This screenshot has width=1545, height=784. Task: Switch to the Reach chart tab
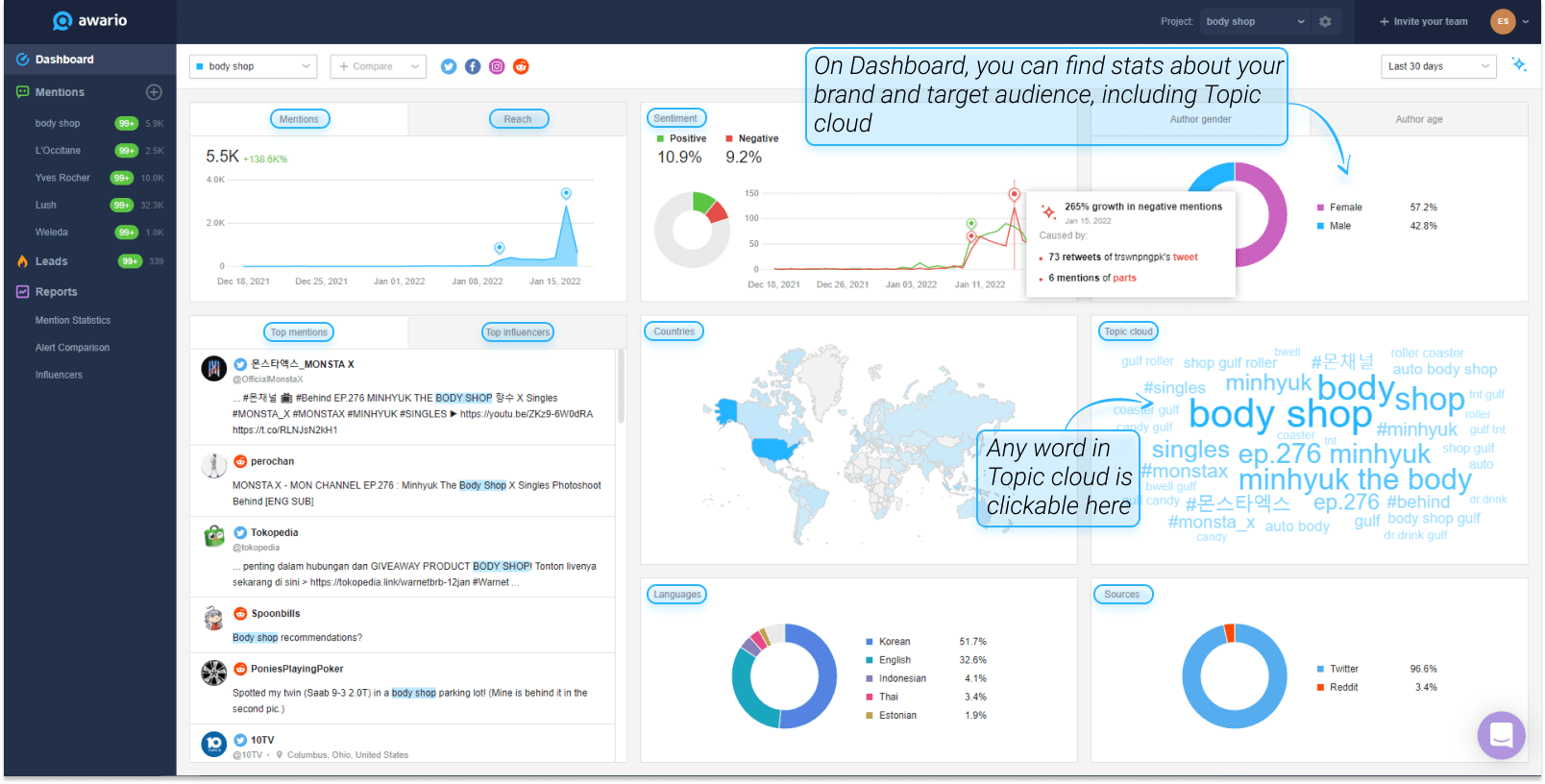coord(518,119)
